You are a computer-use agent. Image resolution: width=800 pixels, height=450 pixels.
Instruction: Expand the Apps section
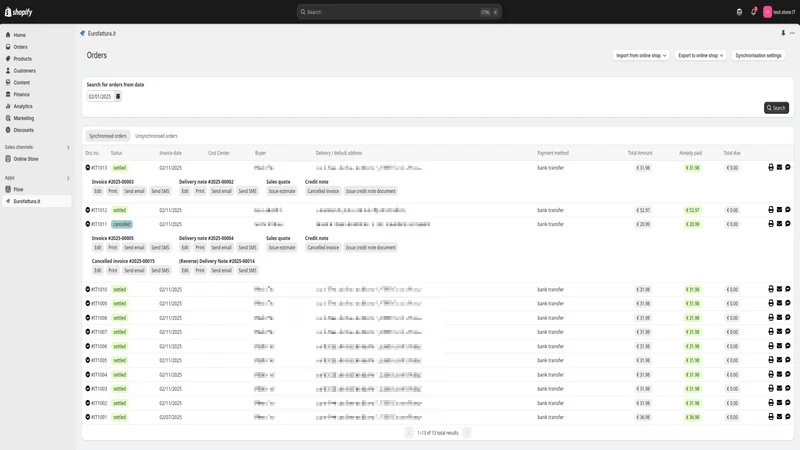click(x=68, y=178)
